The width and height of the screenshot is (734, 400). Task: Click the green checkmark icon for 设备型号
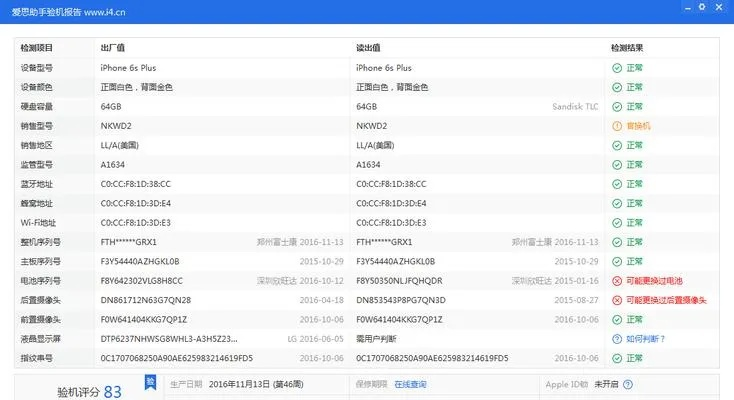(617, 68)
